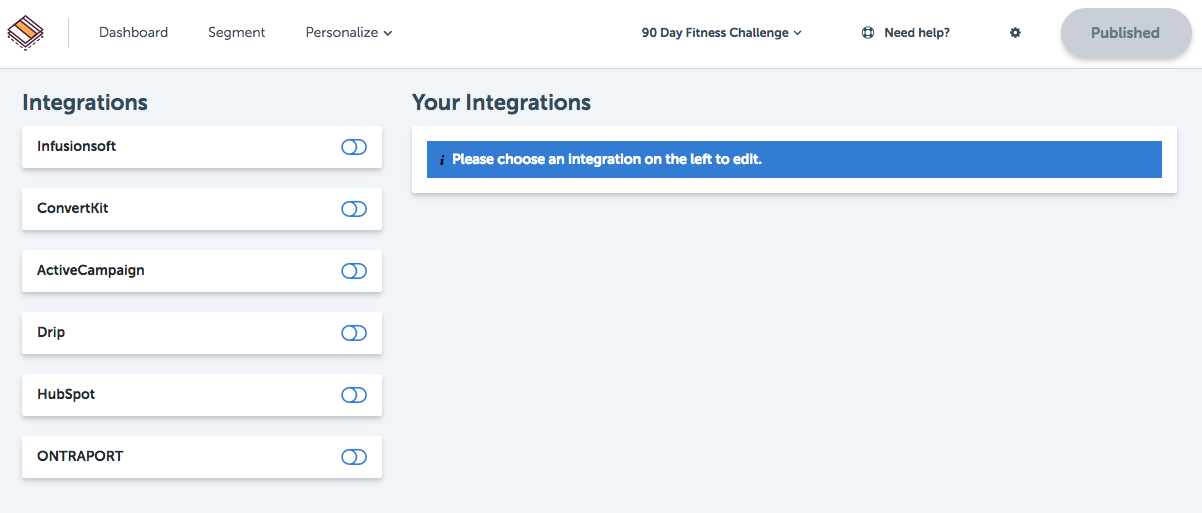
Task: Open the 90 Day Fitness Challenge dropdown
Action: pyautogui.click(x=722, y=33)
